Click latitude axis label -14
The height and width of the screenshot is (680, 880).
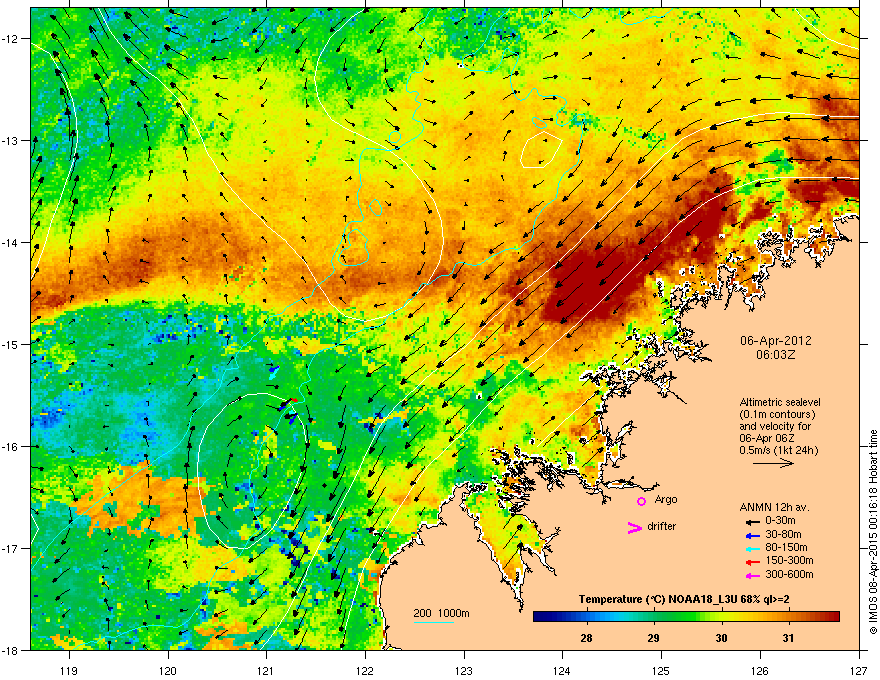pyautogui.click(x=10, y=242)
